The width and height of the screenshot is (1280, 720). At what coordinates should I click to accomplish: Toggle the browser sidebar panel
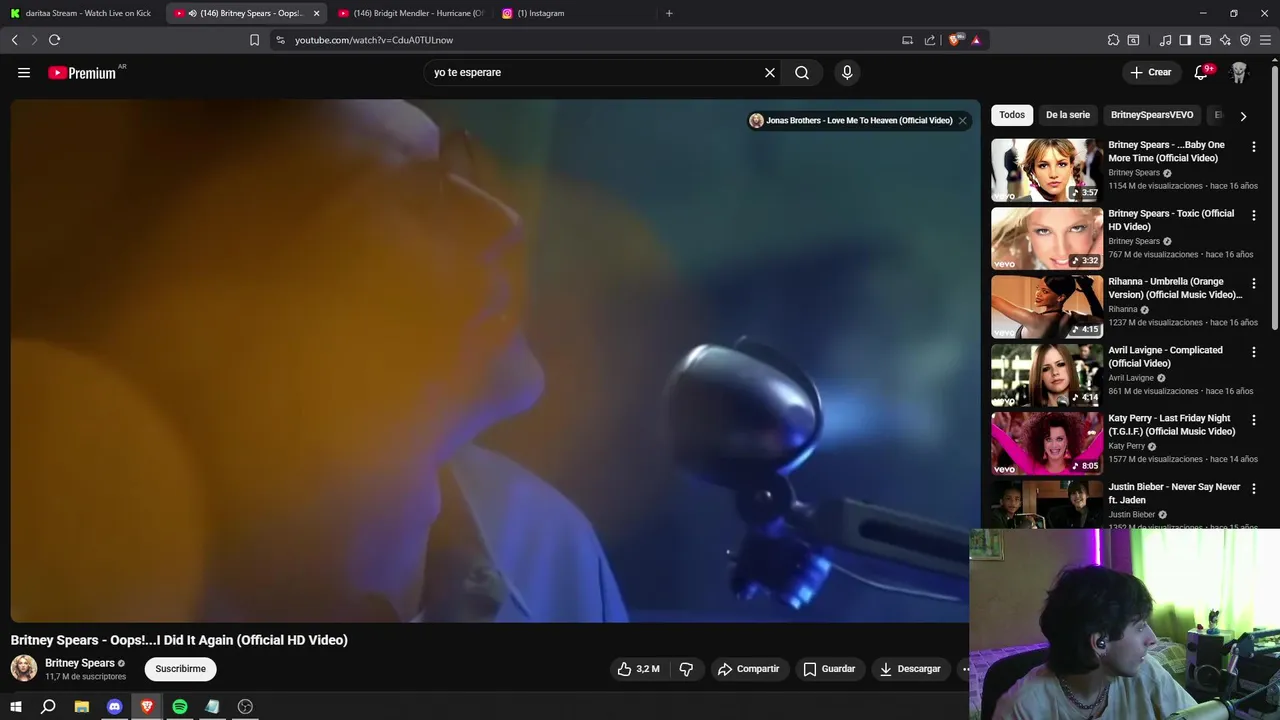point(1185,40)
